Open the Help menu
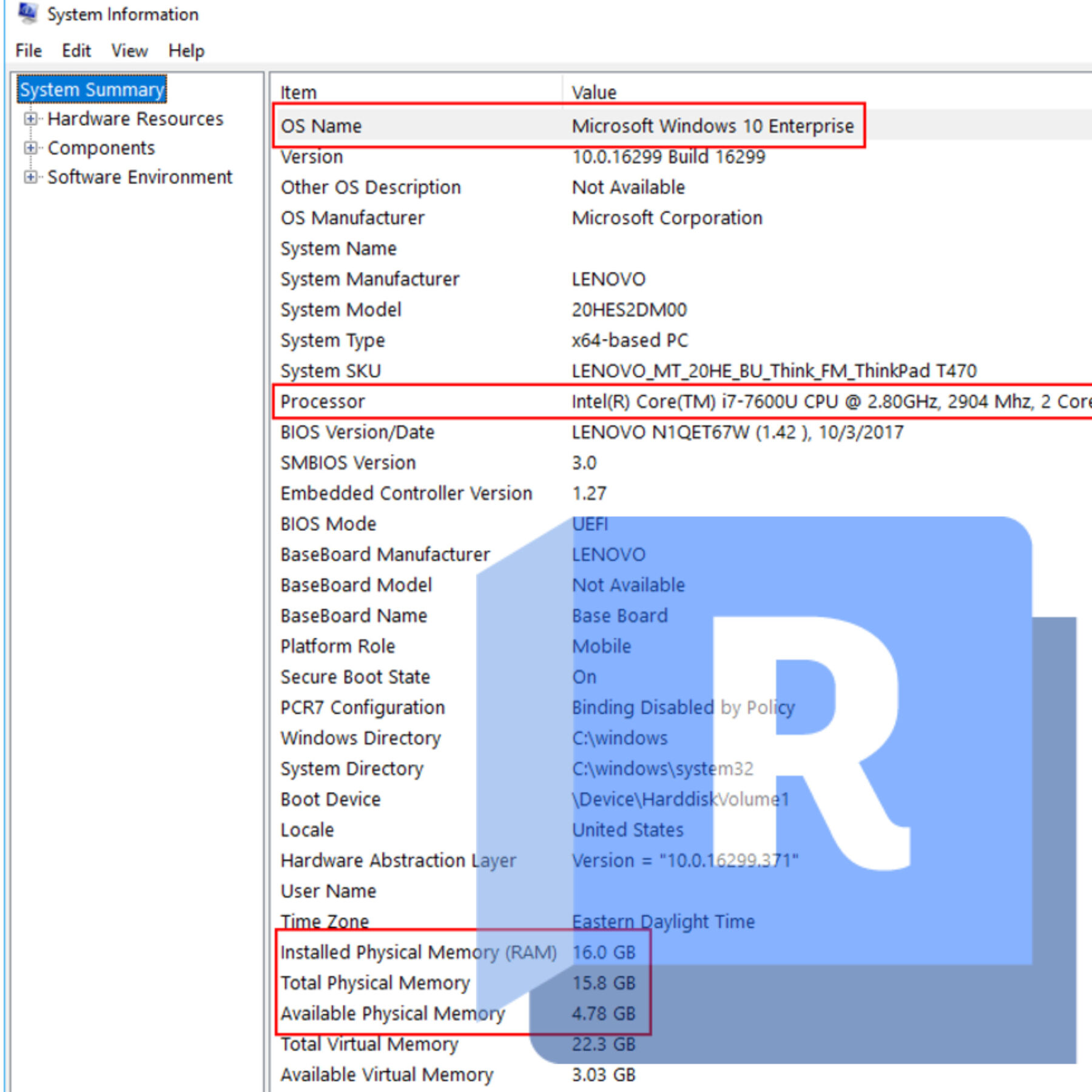This screenshot has height=1092, width=1092. pos(186,50)
